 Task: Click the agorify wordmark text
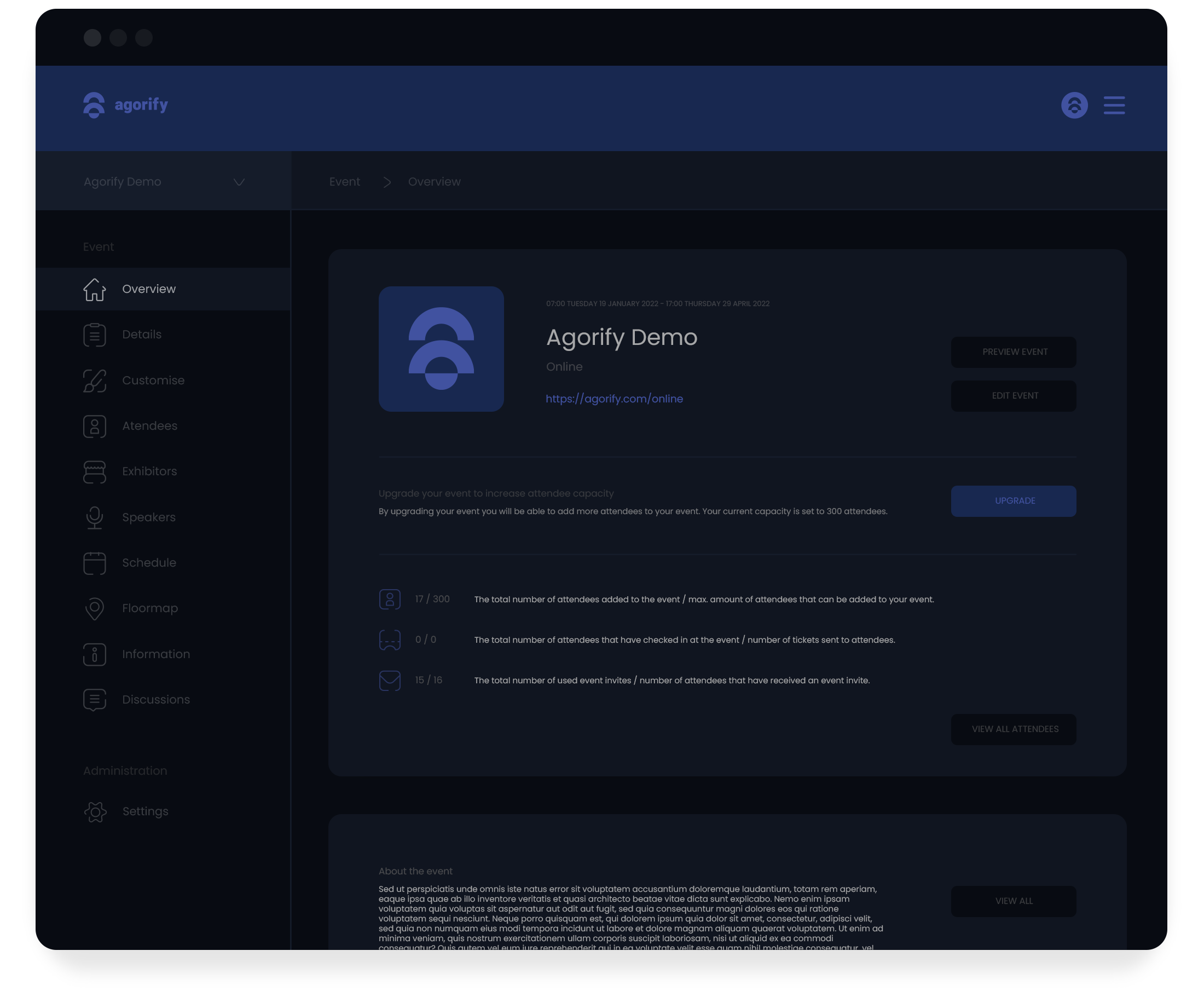[x=142, y=105]
